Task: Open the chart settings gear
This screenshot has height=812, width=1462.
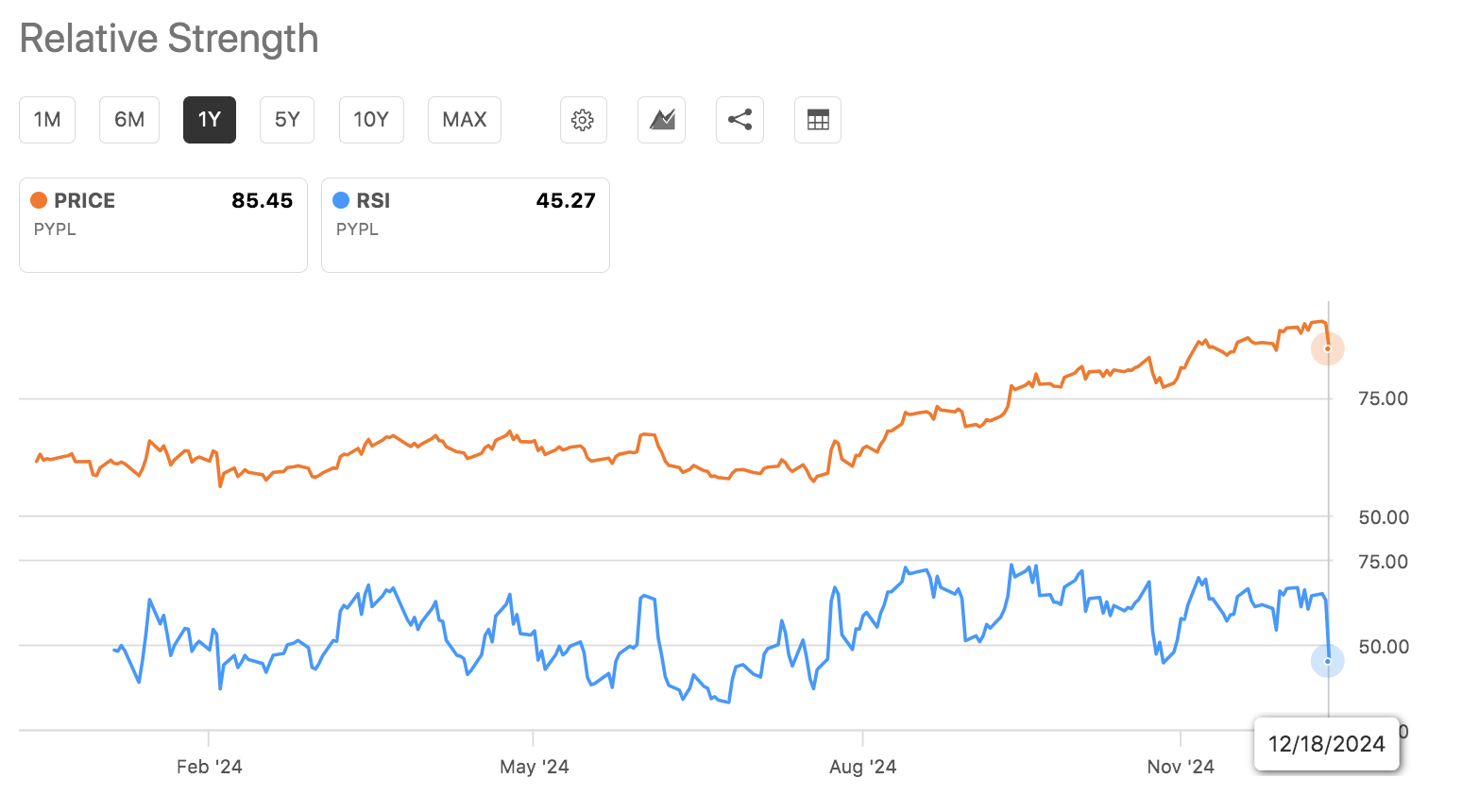Action: pos(583,120)
